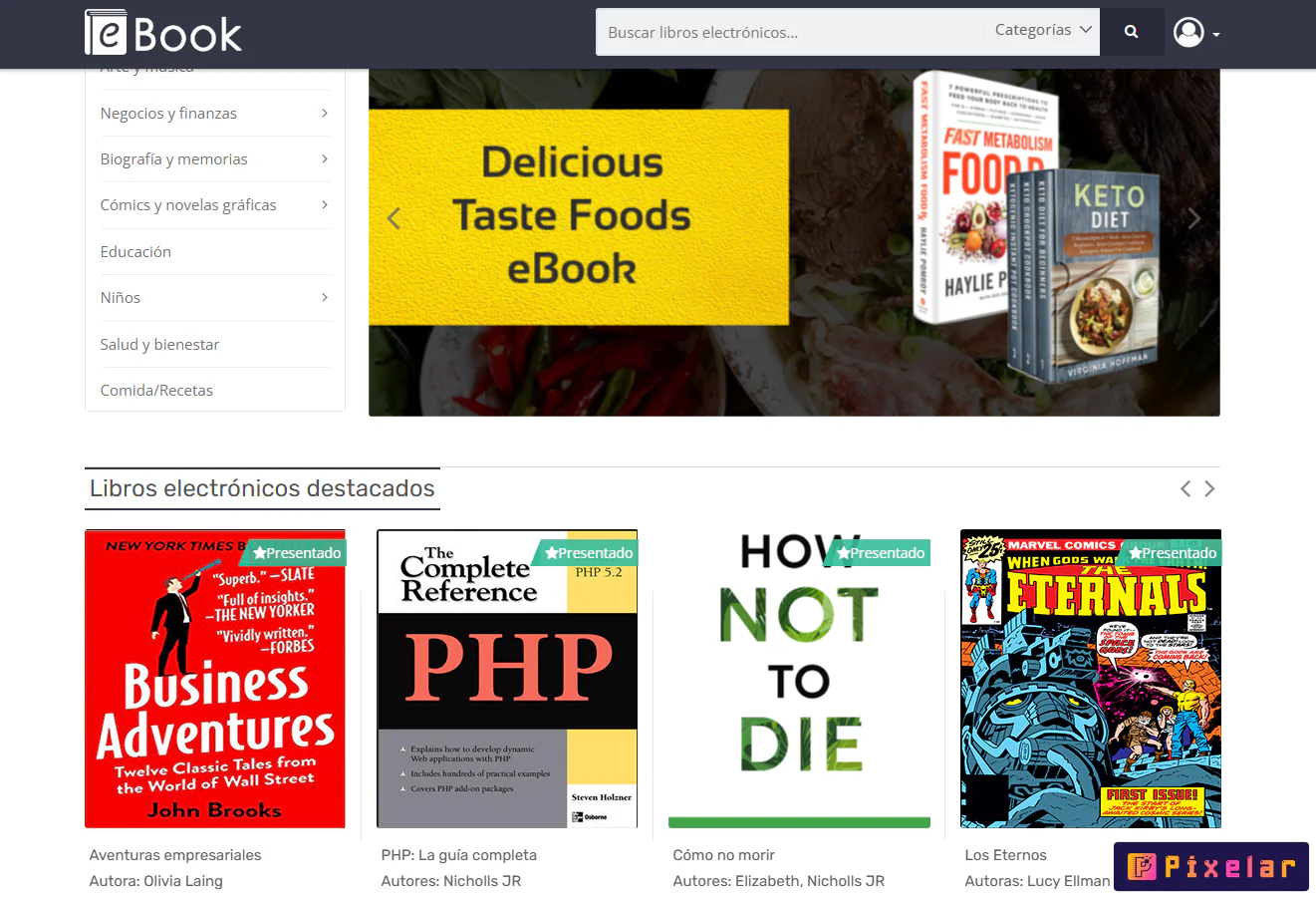The image size is (1316, 898).
Task: Click the green progress bar under Cómo no morir
Action: tap(799, 821)
